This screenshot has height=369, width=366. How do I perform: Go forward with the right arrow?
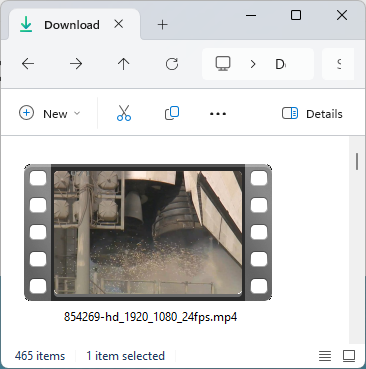[x=76, y=64]
